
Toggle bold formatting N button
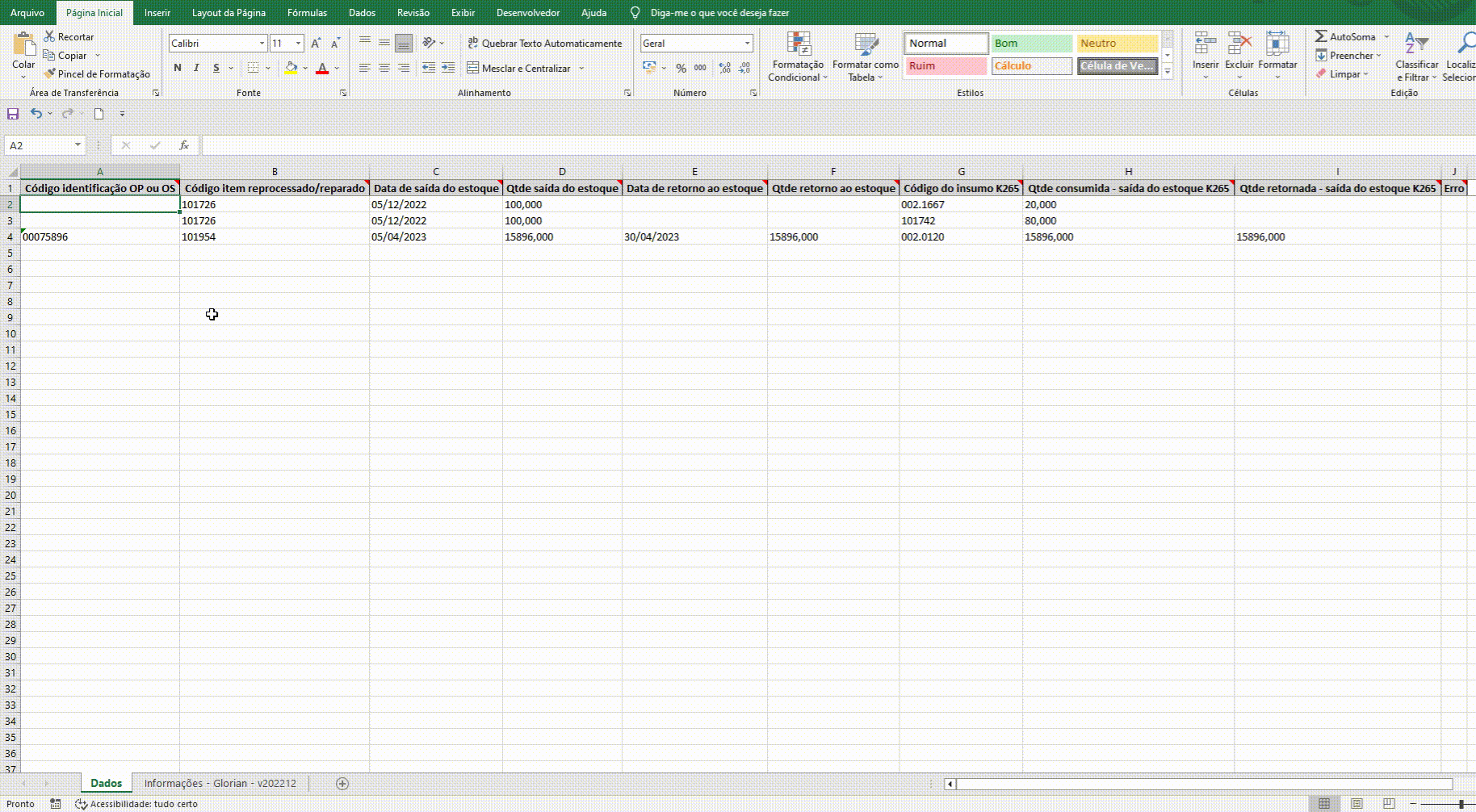tap(178, 69)
